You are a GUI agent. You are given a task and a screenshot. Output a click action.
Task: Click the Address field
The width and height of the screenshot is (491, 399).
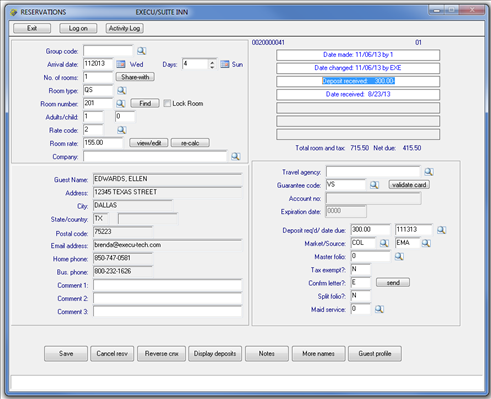point(168,193)
